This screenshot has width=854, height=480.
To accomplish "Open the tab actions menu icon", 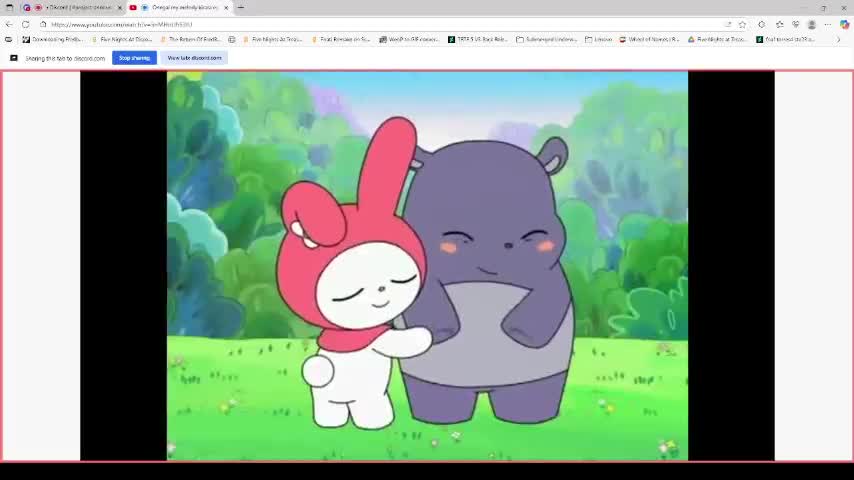I will pos(10,7).
